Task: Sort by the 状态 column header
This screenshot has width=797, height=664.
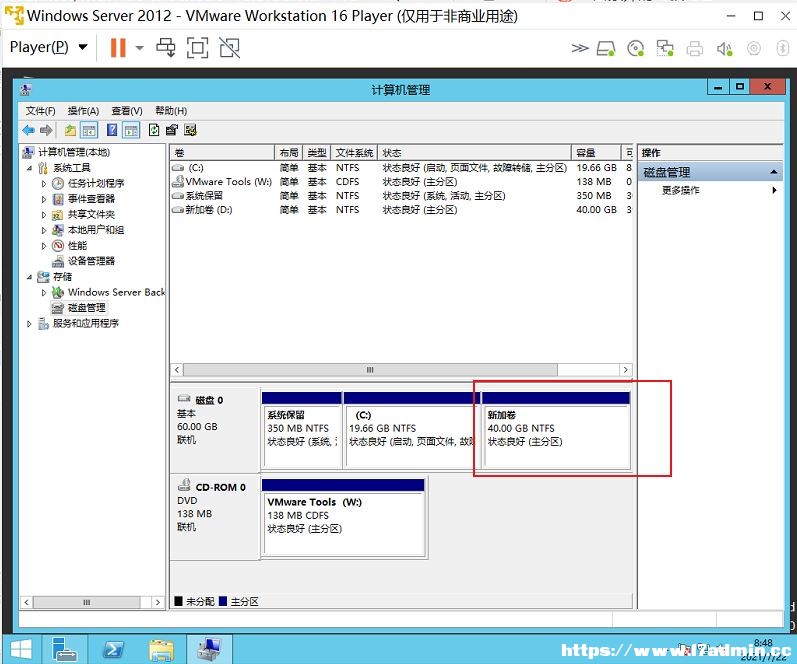Action: point(475,153)
